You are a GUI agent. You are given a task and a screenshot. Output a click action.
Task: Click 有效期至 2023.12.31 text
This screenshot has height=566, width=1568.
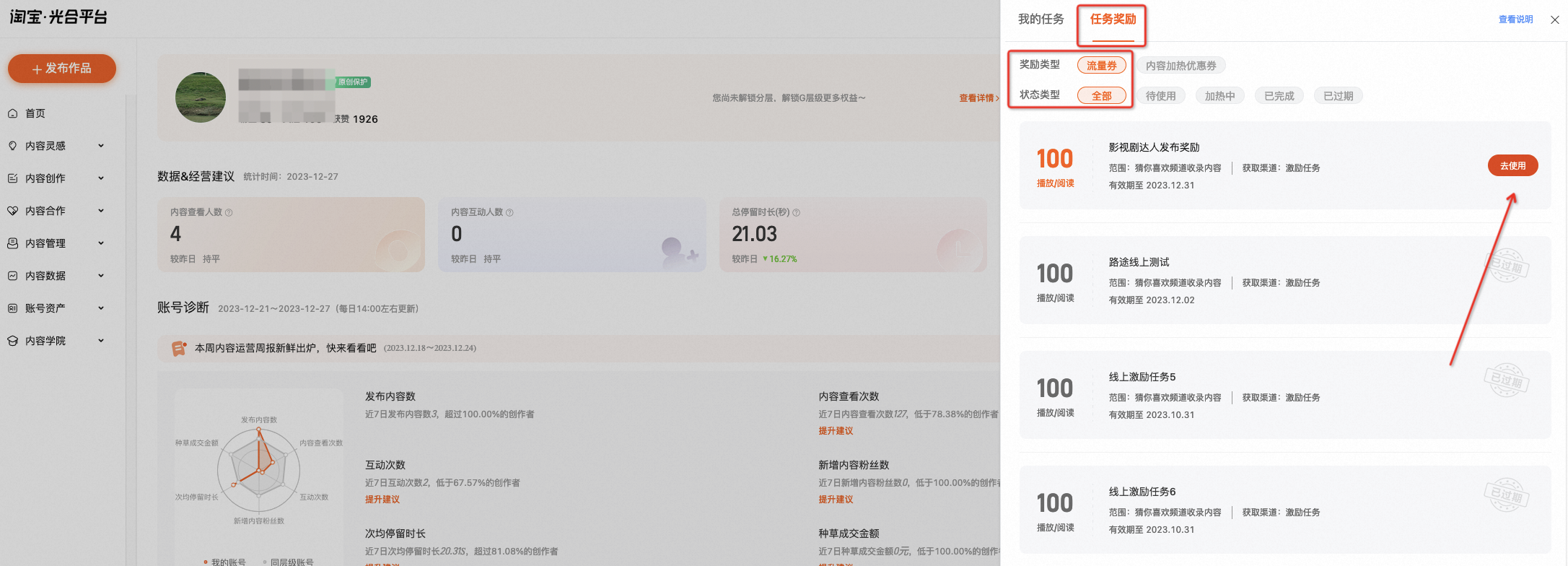[1152, 186]
